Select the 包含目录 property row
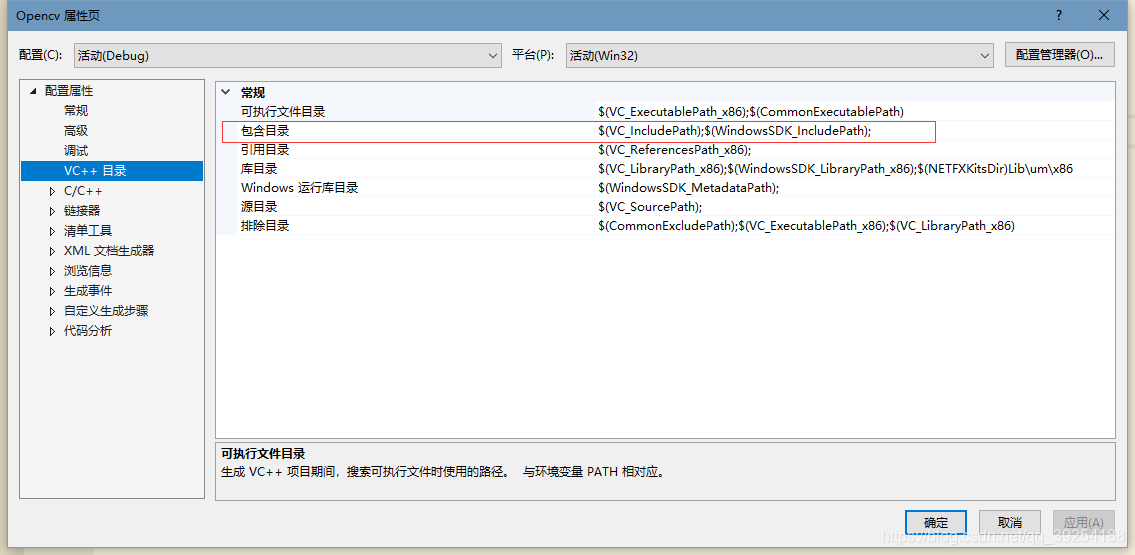This screenshot has width=1135, height=555. [x=665, y=131]
